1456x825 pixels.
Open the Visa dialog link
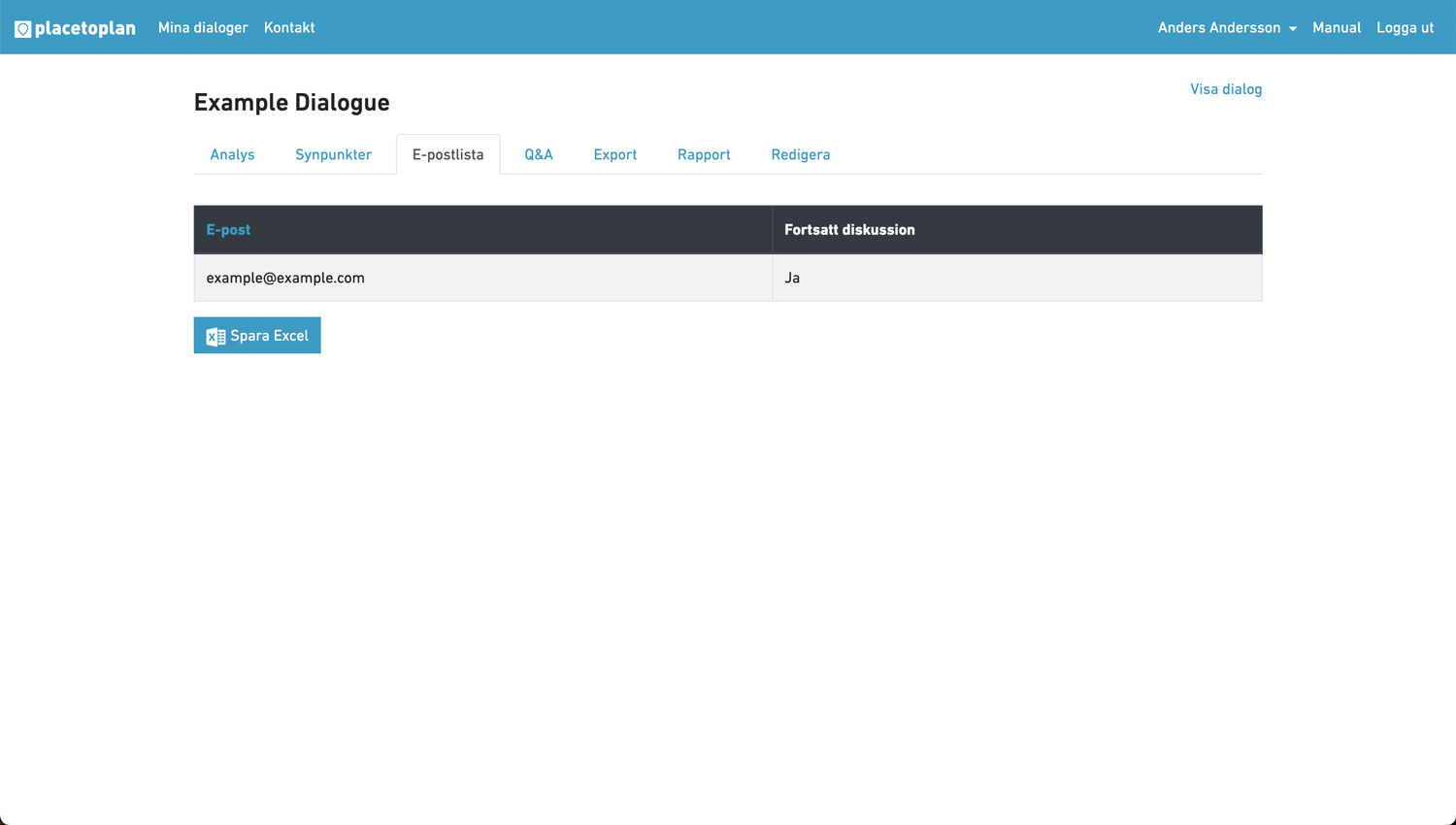[x=1225, y=88]
